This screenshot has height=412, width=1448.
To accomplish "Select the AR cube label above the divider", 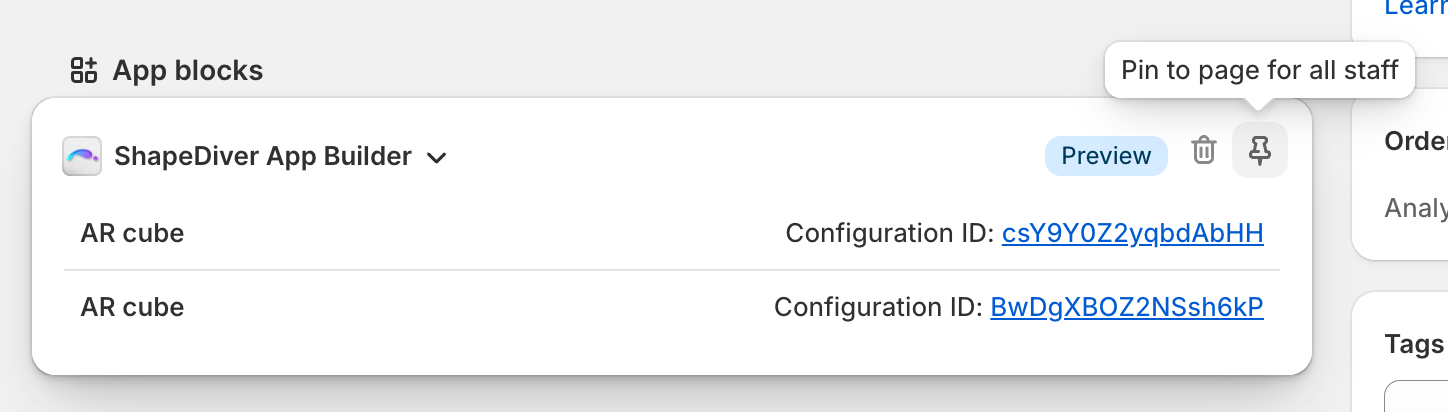I will pyautogui.click(x=132, y=233).
